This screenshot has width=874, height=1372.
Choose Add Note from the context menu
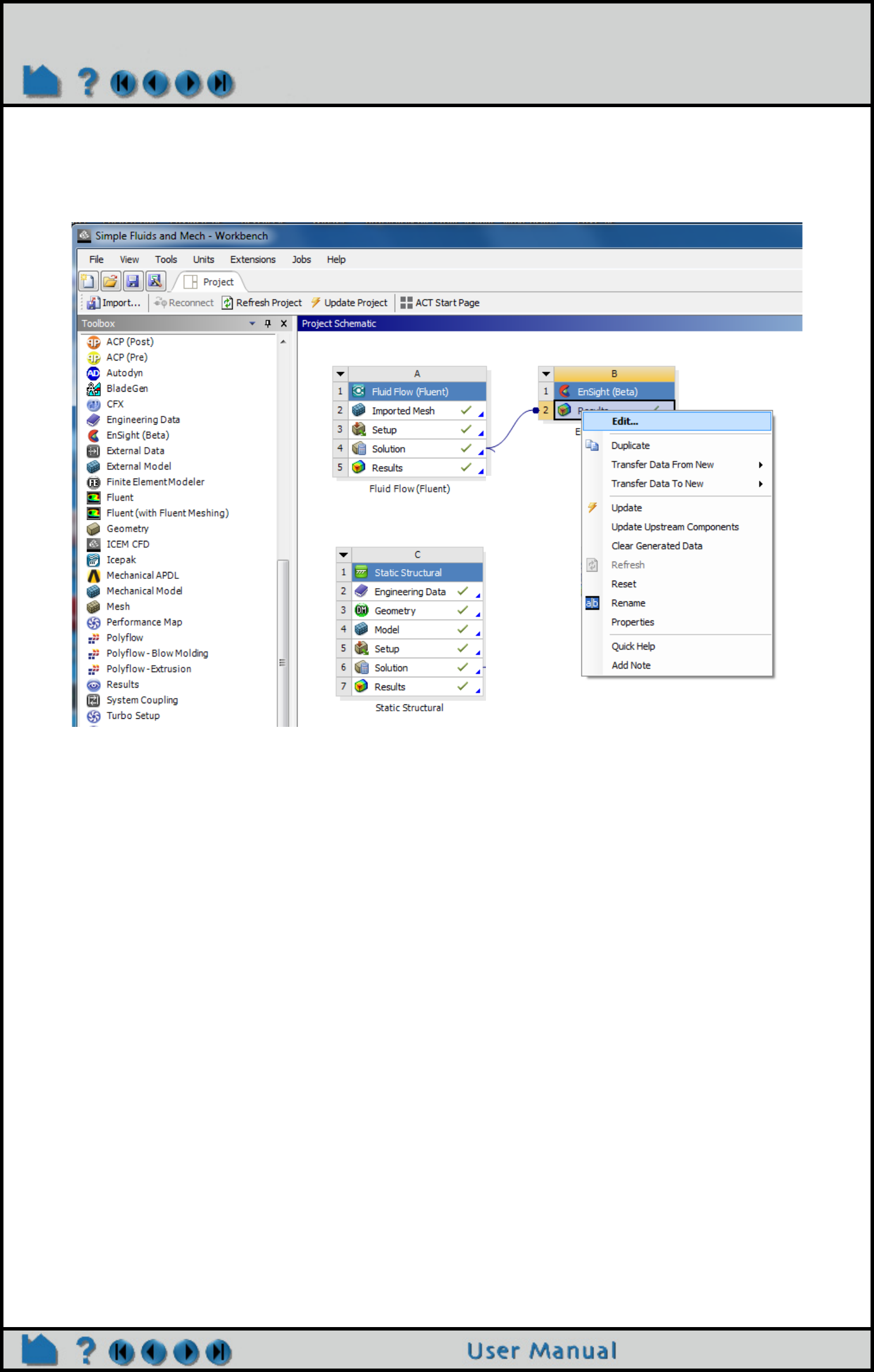(x=677, y=665)
